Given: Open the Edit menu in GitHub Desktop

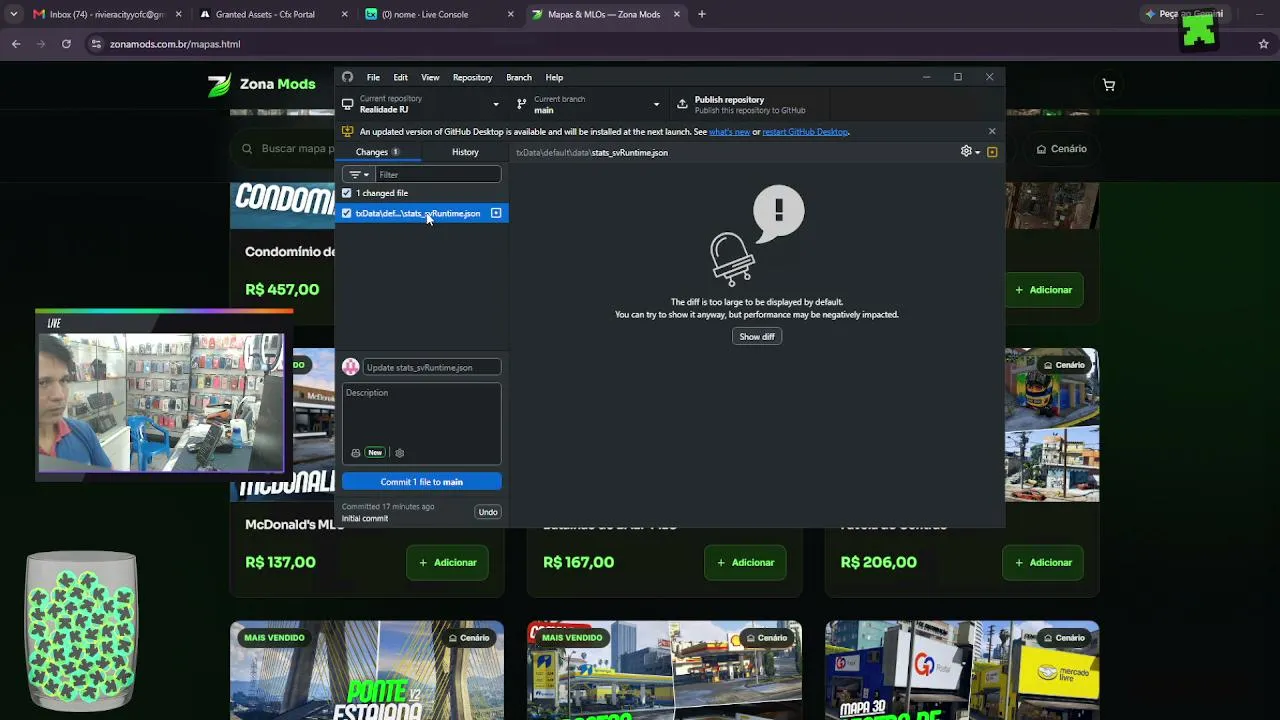Looking at the screenshot, I should point(400,77).
